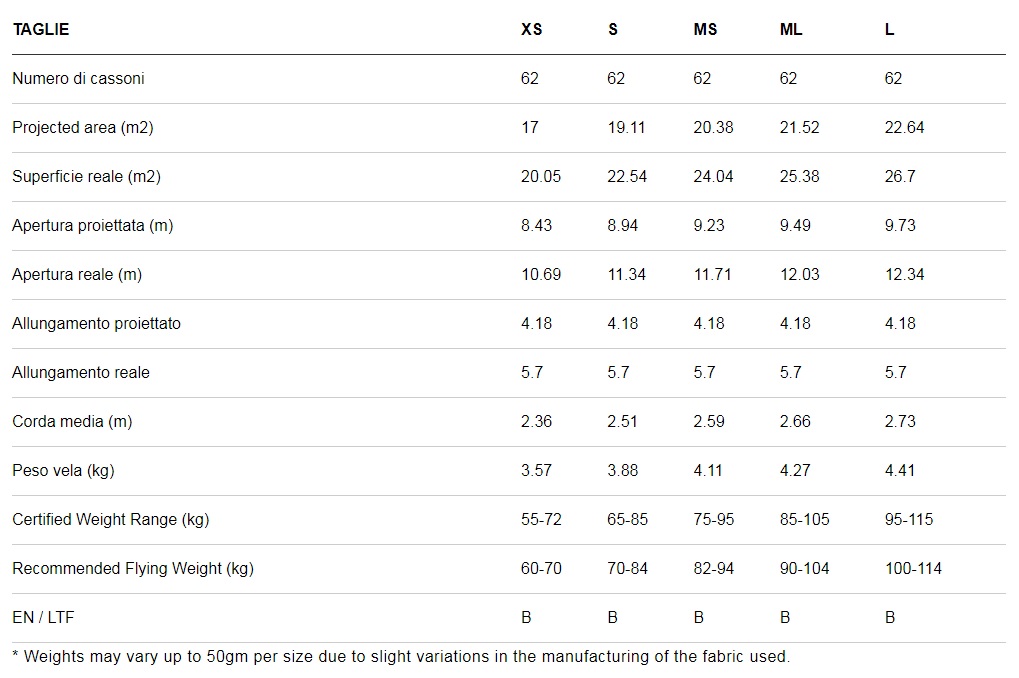Click the EN / LTF row label

click(43, 618)
